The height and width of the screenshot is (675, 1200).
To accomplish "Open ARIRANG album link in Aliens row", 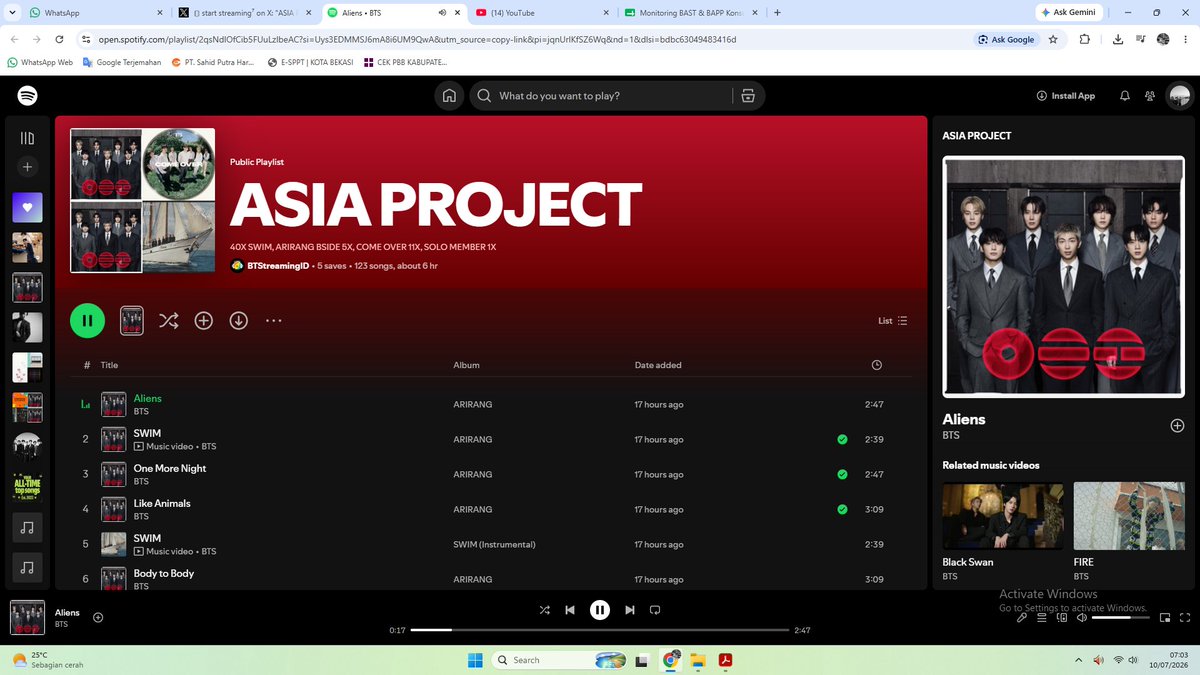I will coord(472,405).
